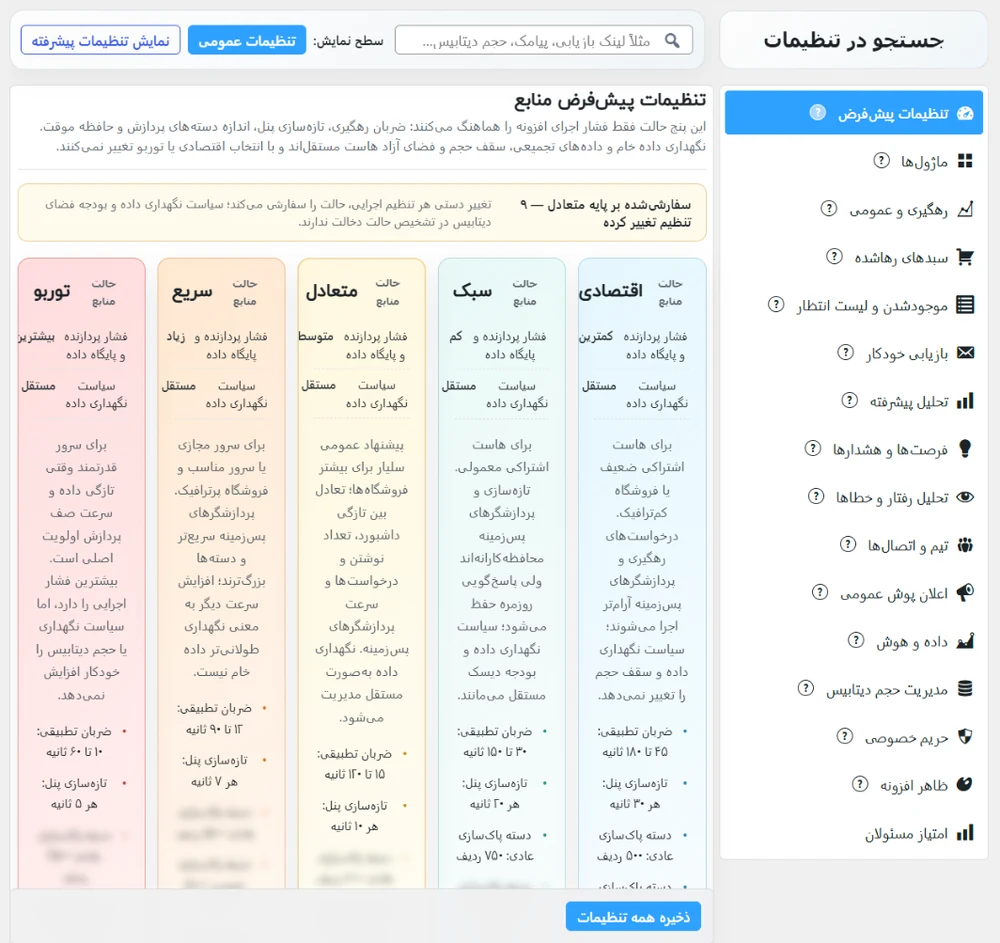Go to رهگیری و عمومی settings
The width and height of the screenshot is (1000, 943).
(x=853, y=209)
